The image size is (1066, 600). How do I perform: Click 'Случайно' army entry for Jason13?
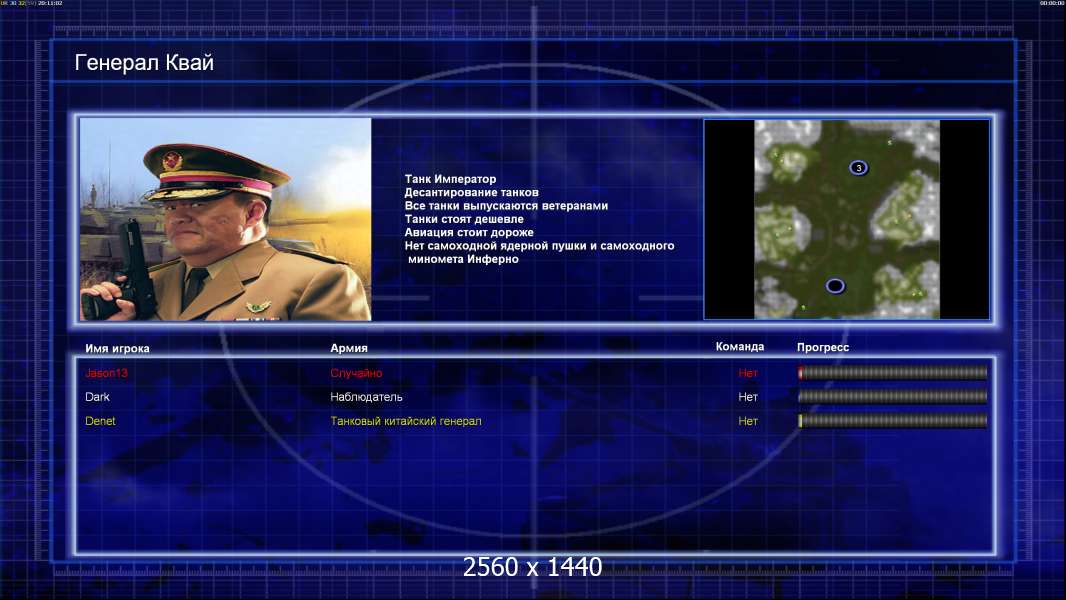coord(356,373)
